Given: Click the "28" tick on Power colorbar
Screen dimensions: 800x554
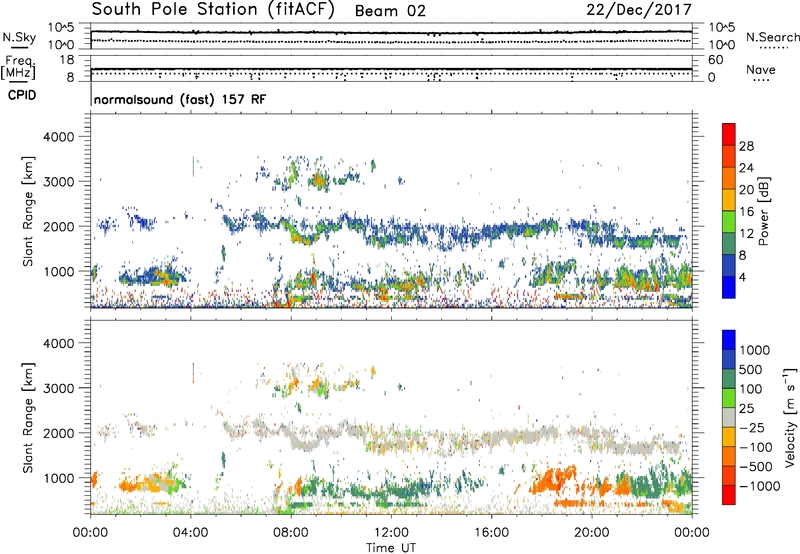Looking at the screenshot, I should pyautogui.click(x=746, y=146).
